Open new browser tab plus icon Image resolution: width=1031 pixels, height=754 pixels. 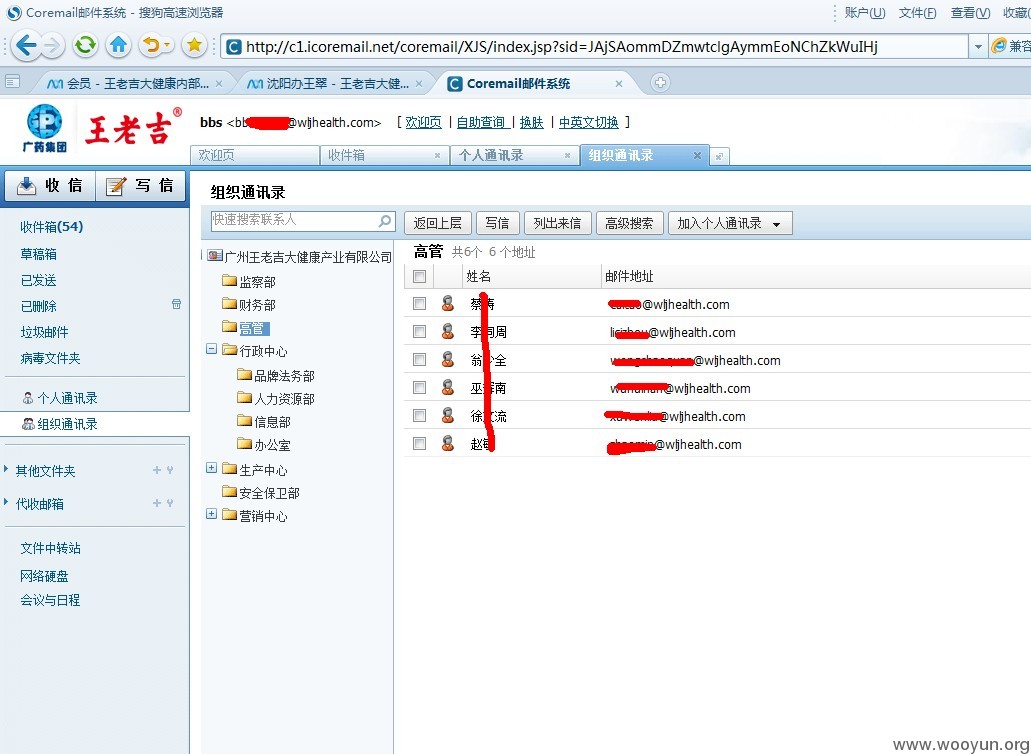pos(660,82)
